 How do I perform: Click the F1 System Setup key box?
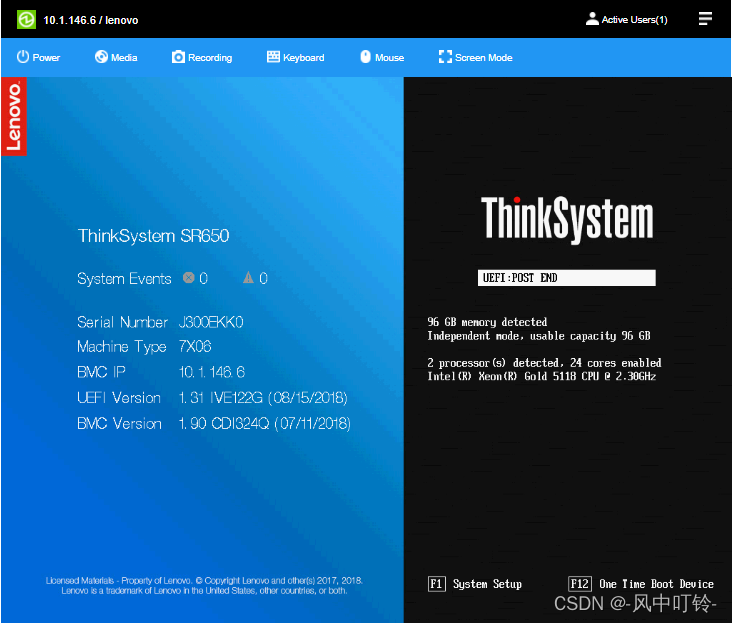pos(436,584)
